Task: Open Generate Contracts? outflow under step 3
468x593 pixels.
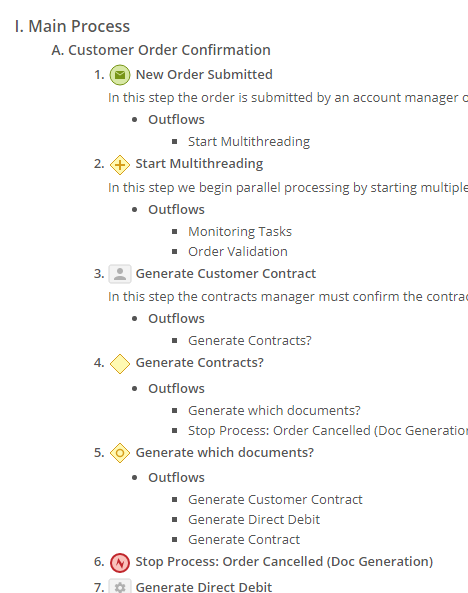Action: click(x=250, y=340)
